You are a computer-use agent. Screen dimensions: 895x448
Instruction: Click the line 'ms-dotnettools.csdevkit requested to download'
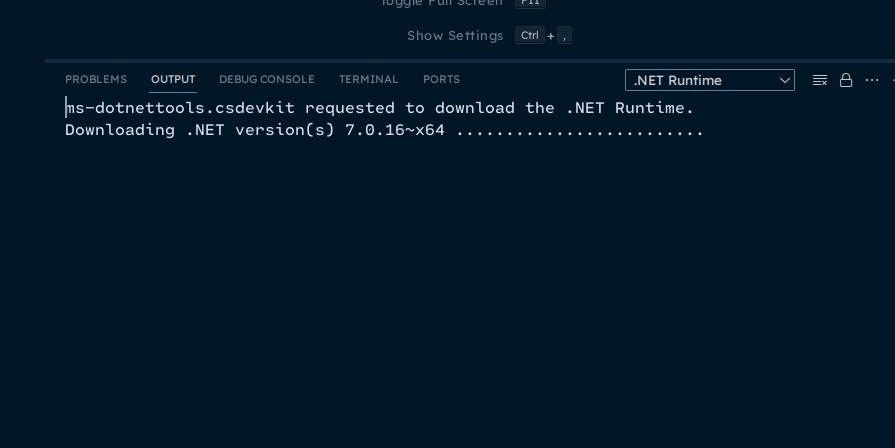[x=380, y=108]
